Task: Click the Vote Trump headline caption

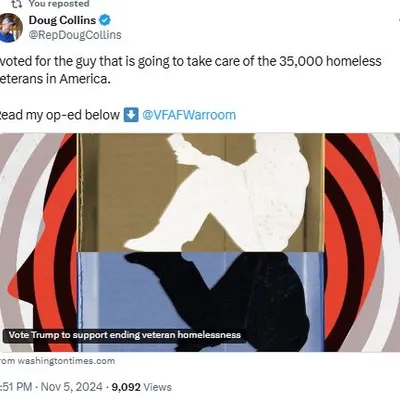Action: click(x=125, y=335)
